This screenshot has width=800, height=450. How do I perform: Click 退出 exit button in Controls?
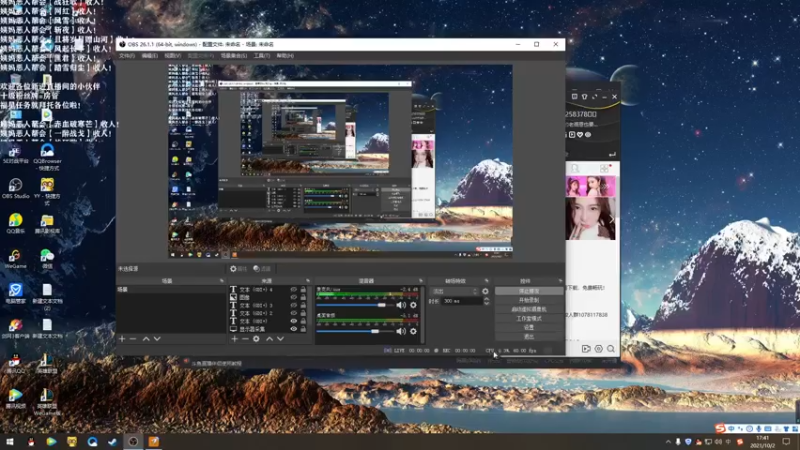point(529,337)
